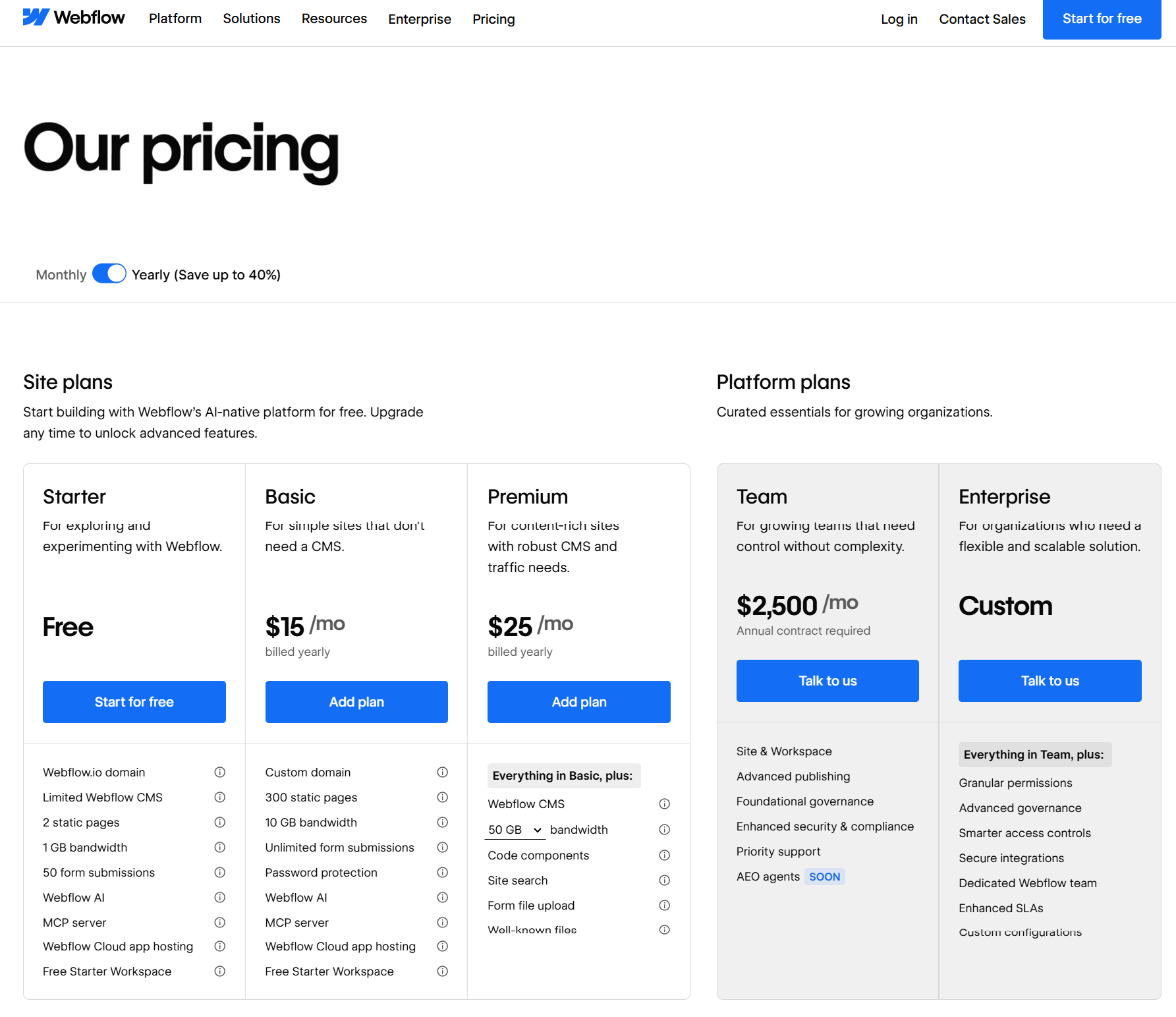Click the Log in link
The height and width of the screenshot is (1017, 1176).
(x=899, y=19)
